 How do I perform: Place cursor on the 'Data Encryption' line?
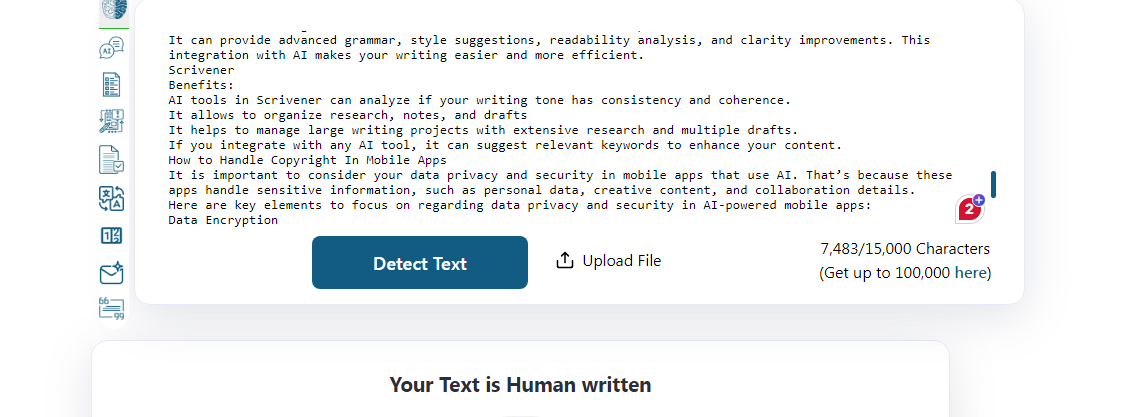pos(223,220)
